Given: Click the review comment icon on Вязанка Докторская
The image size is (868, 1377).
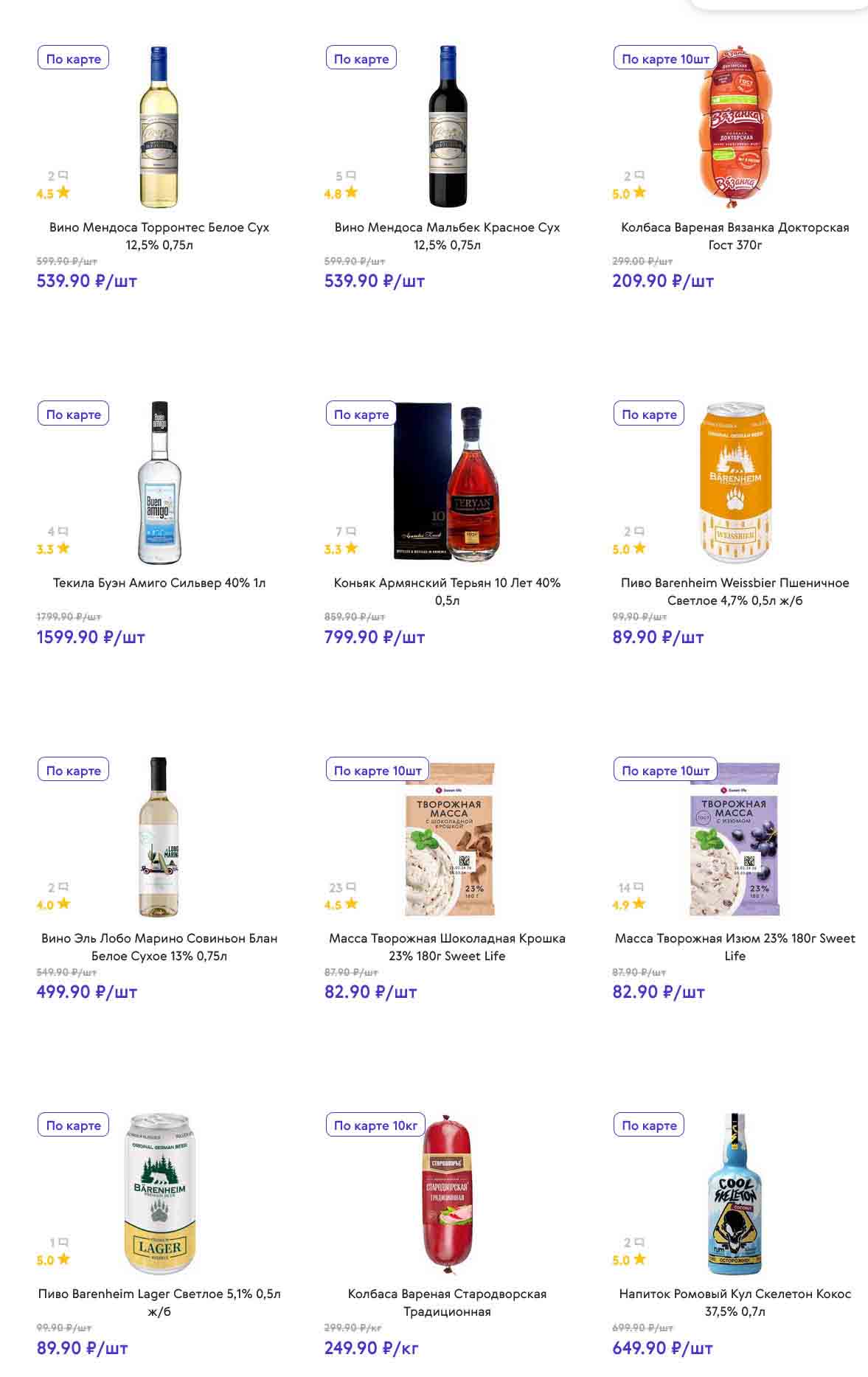Looking at the screenshot, I should [x=639, y=176].
